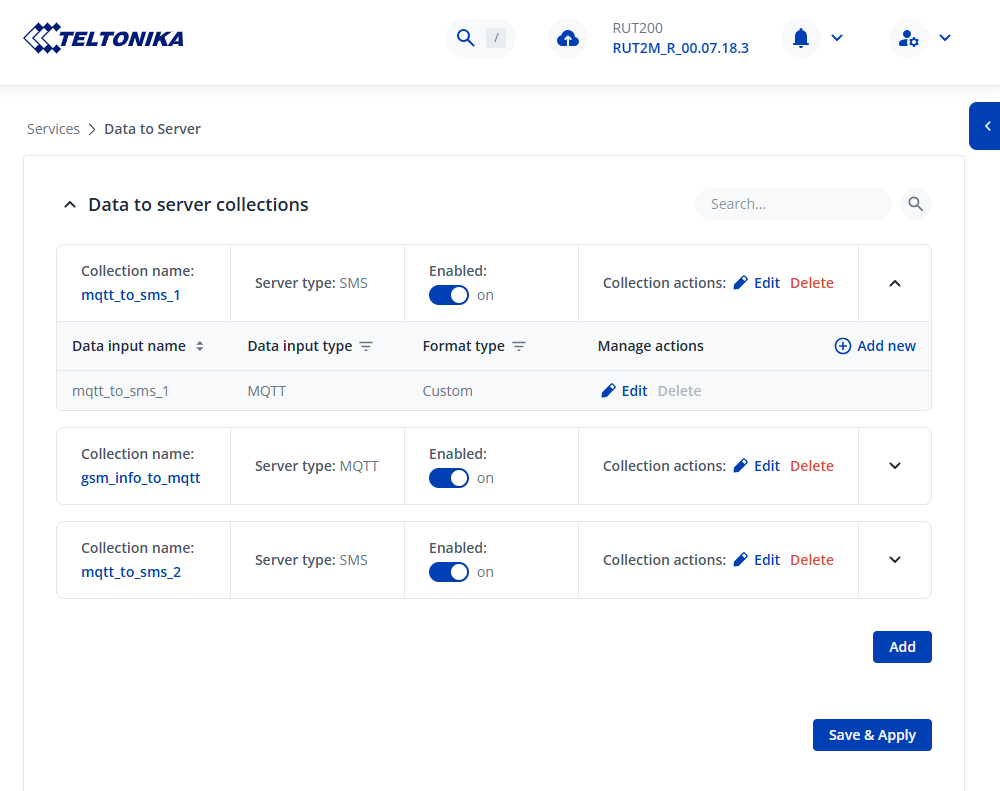Sort by Data input name arrows
This screenshot has height=791, width=1000.
tap(199, 346)
